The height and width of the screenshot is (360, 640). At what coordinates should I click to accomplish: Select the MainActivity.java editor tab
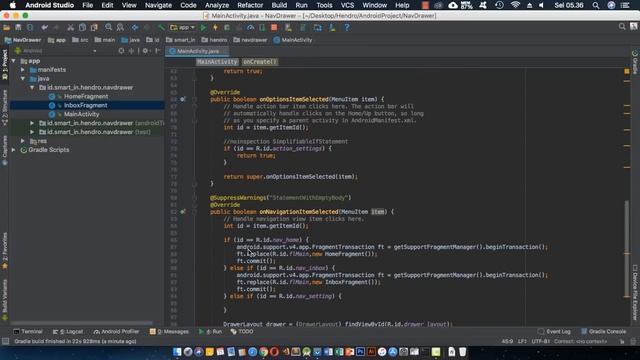(198, 51)
